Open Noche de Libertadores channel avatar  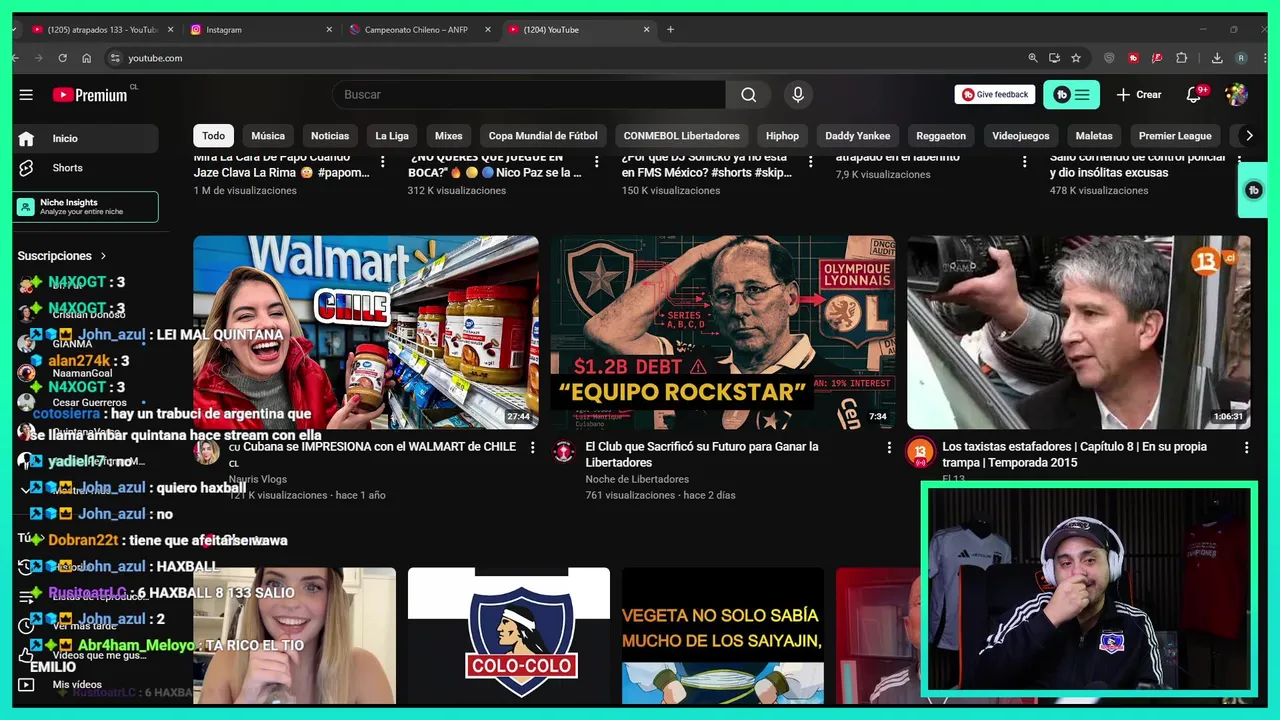coord(564,452)
